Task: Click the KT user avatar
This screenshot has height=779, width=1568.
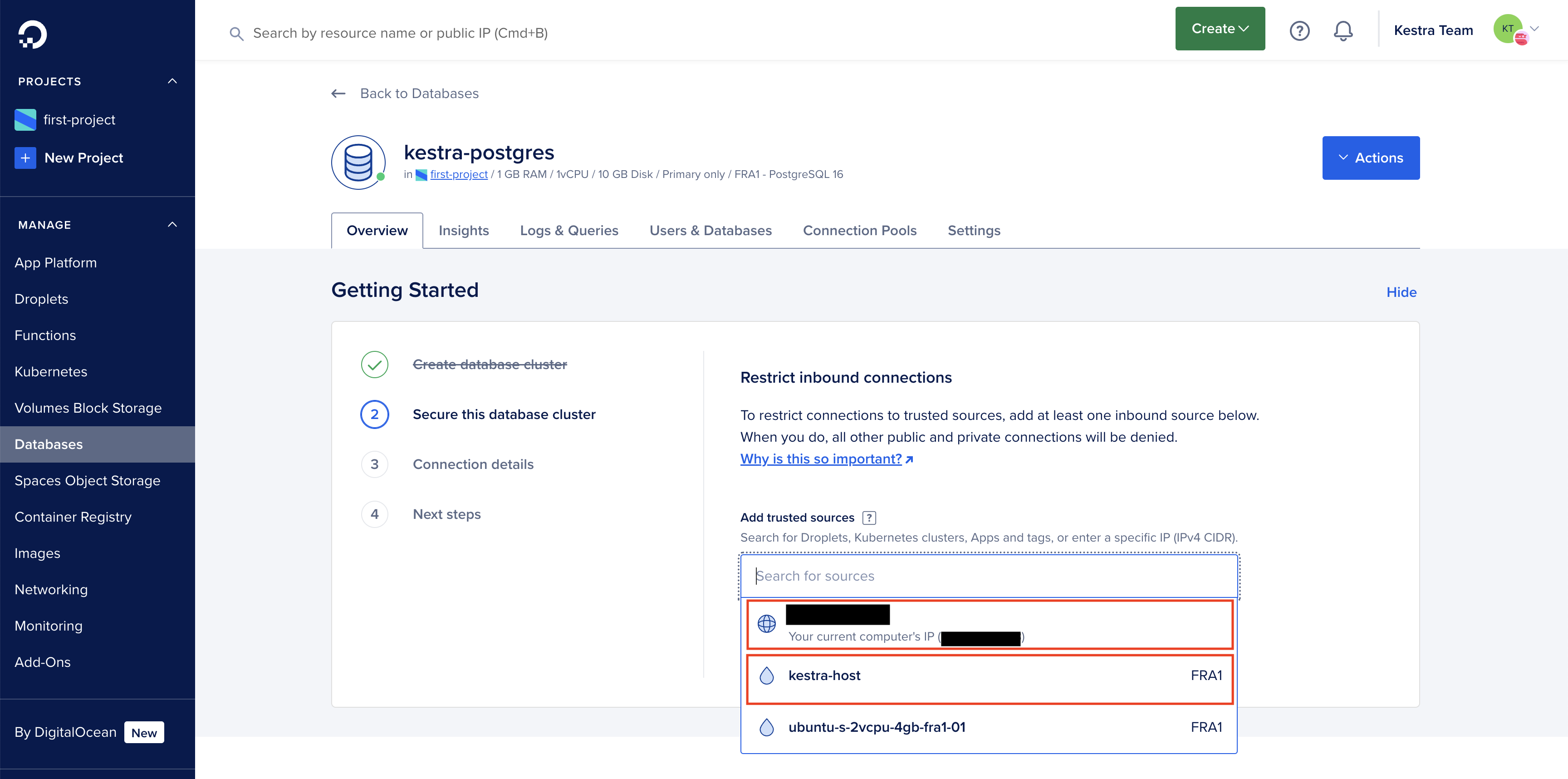Action: point(1508,29)
